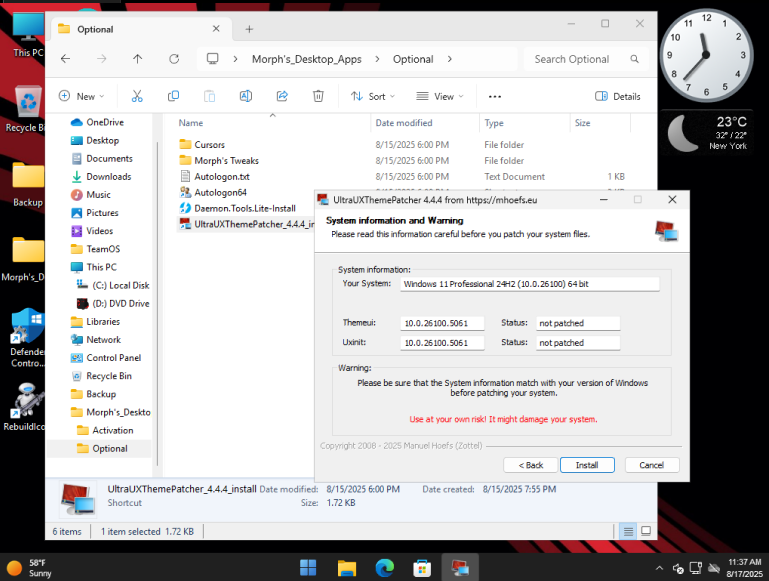The width and height of the screenshot is (769, 581).
Task: Refresh the Optional folder view
Action: point(174,59)
